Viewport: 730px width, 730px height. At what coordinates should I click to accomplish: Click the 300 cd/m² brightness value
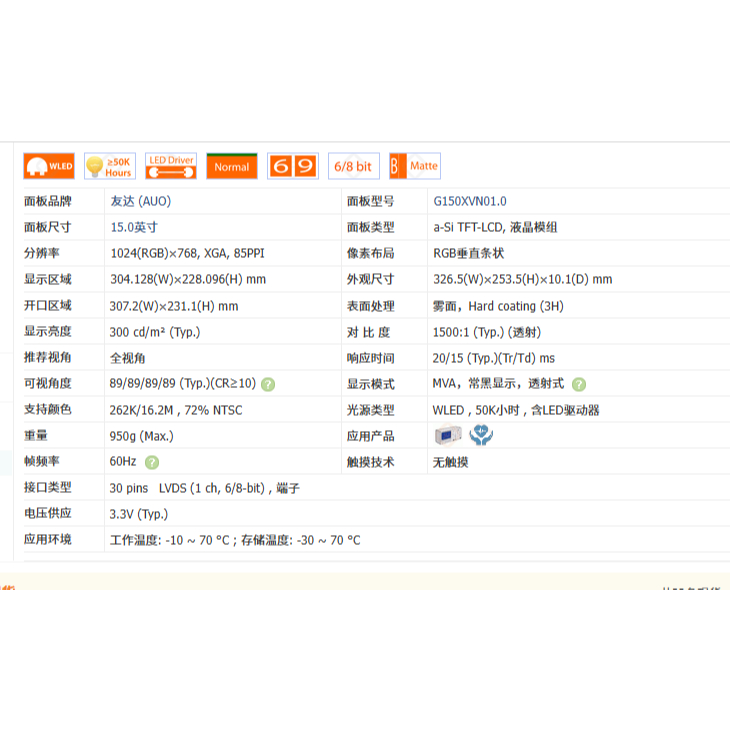[x=155, y=332]
